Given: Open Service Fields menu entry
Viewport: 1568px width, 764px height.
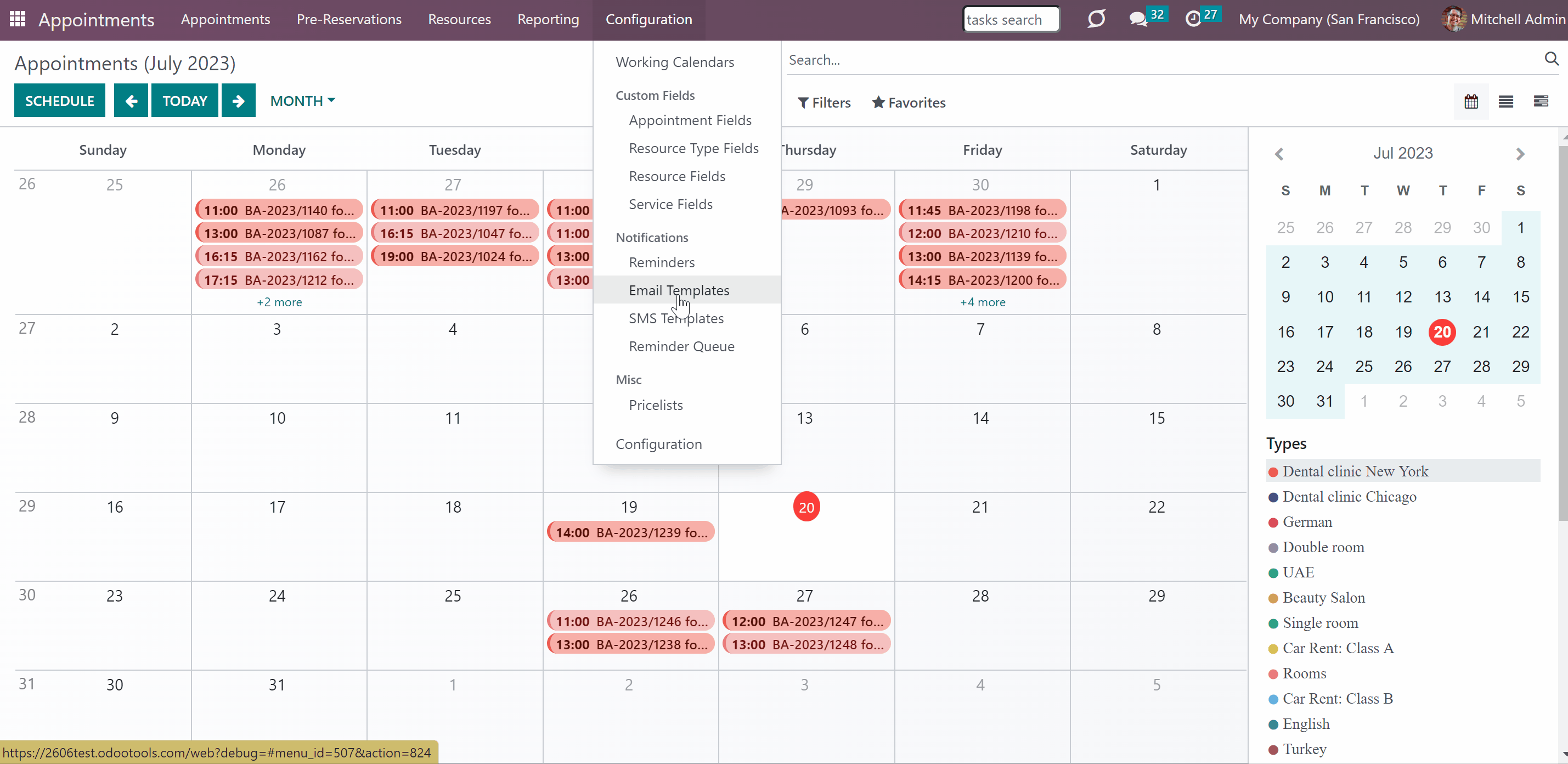Looking at the screenshot, I should pyautogui.click(x=686, y=205).
